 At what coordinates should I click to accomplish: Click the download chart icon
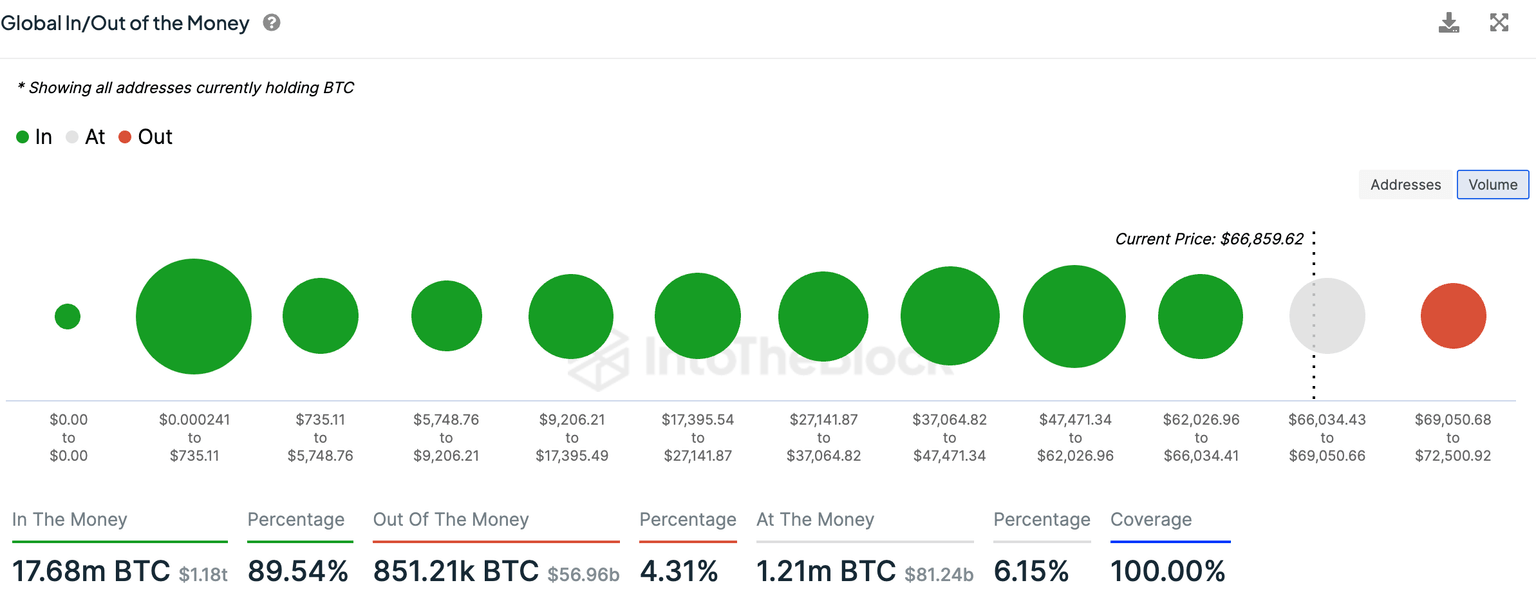[x=1449, y=22]
